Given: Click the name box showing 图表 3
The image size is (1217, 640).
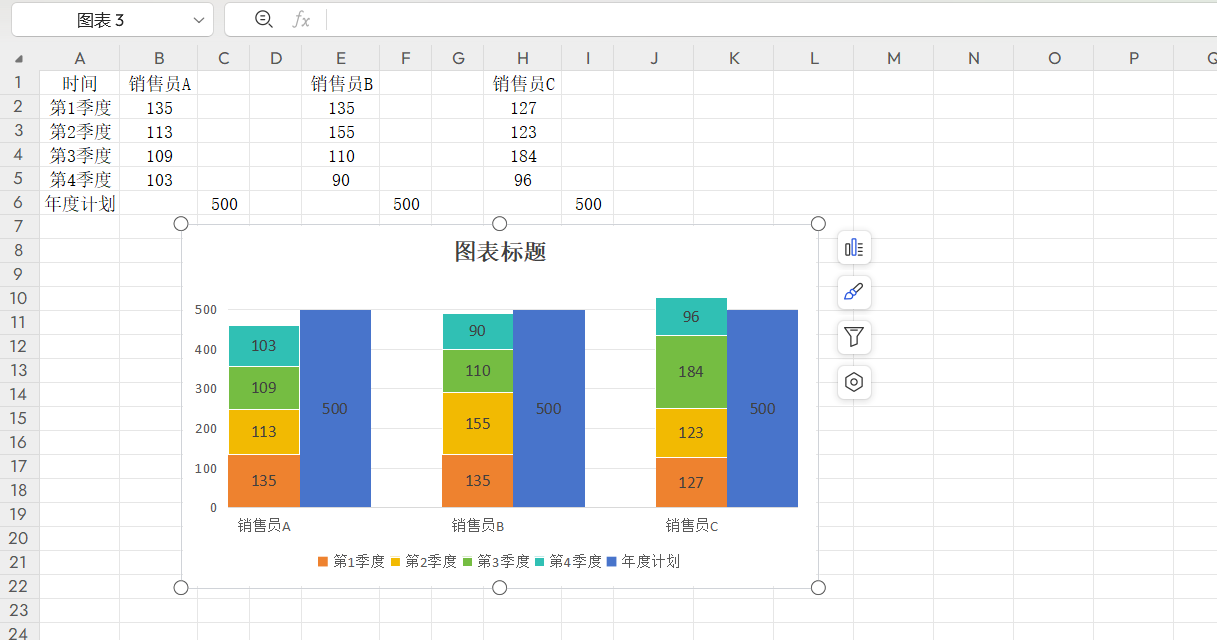Looking at the screenshot, I should click(100, 20).
